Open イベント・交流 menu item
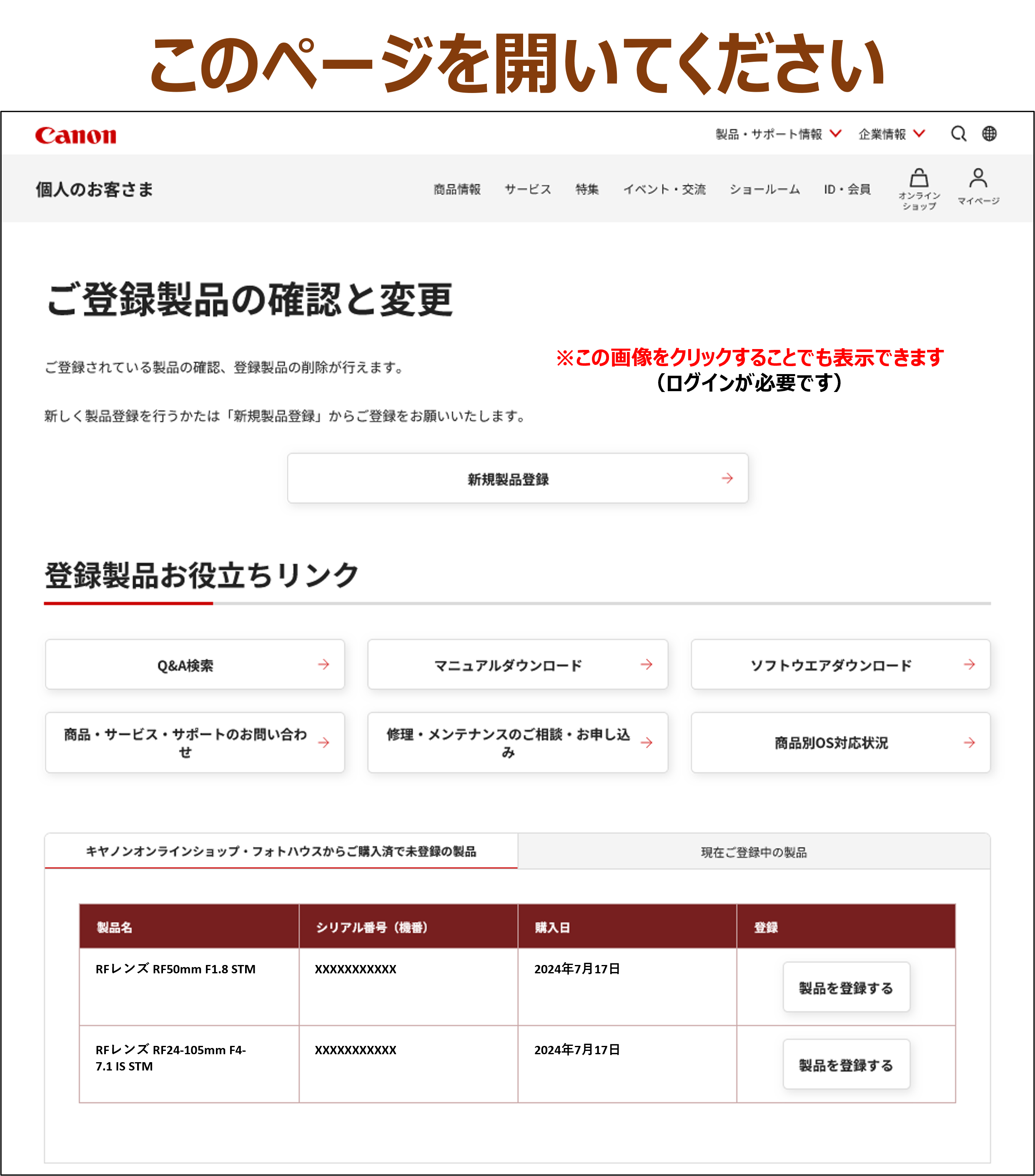 tap(664, 189)
